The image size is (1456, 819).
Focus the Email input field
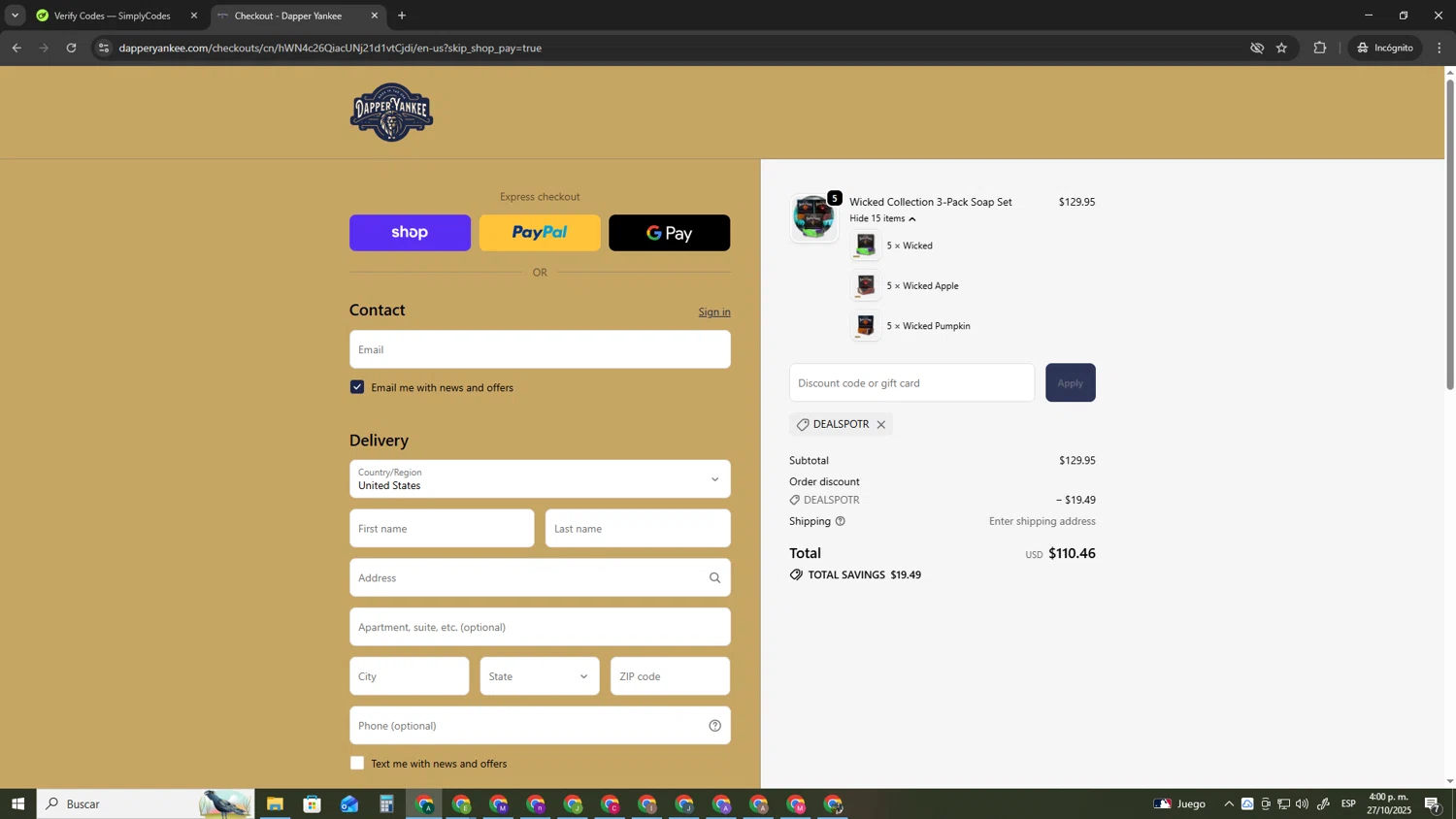pyautogui.click(x=540, y=349)
